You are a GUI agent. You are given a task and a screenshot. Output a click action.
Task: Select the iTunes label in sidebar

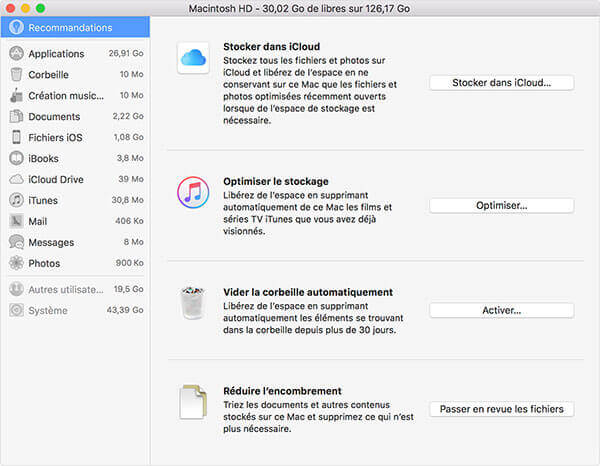pyautogui.click(x=43, y=200)
